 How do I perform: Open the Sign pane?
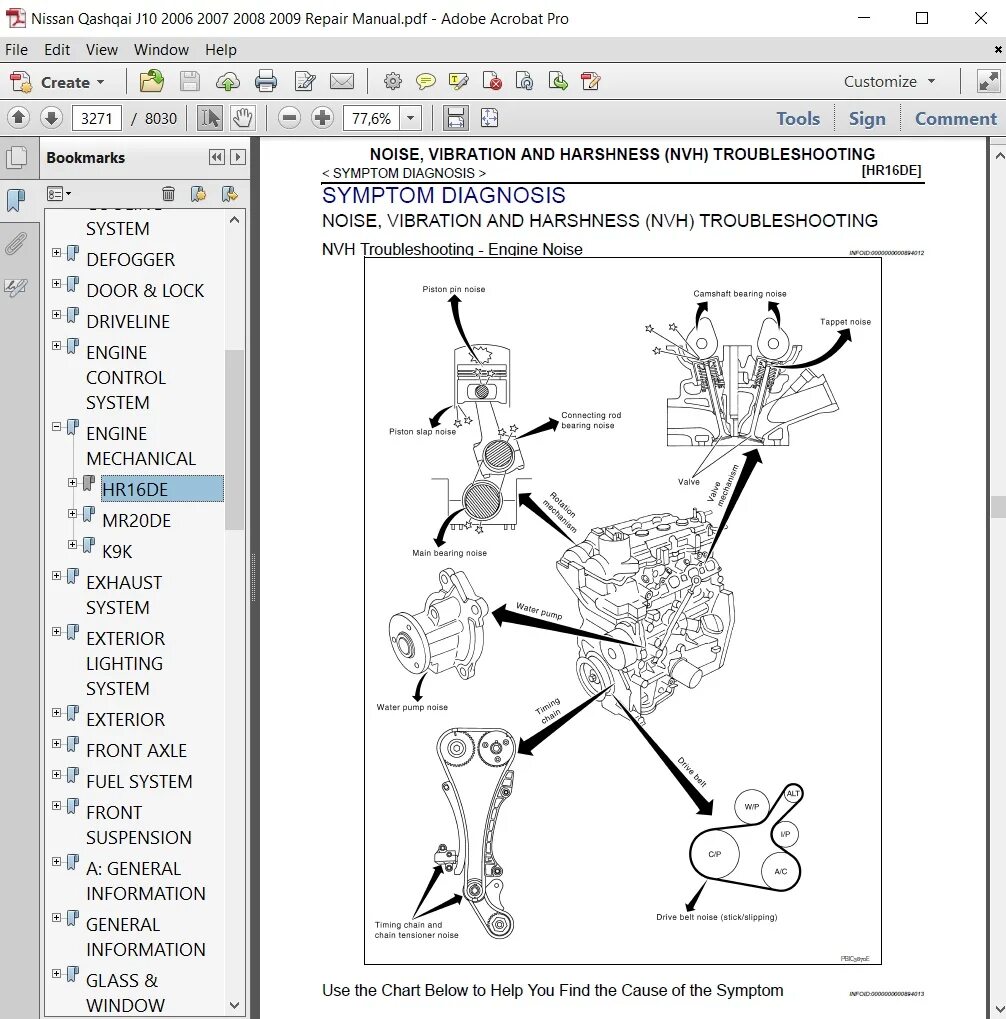pos(867,118)
